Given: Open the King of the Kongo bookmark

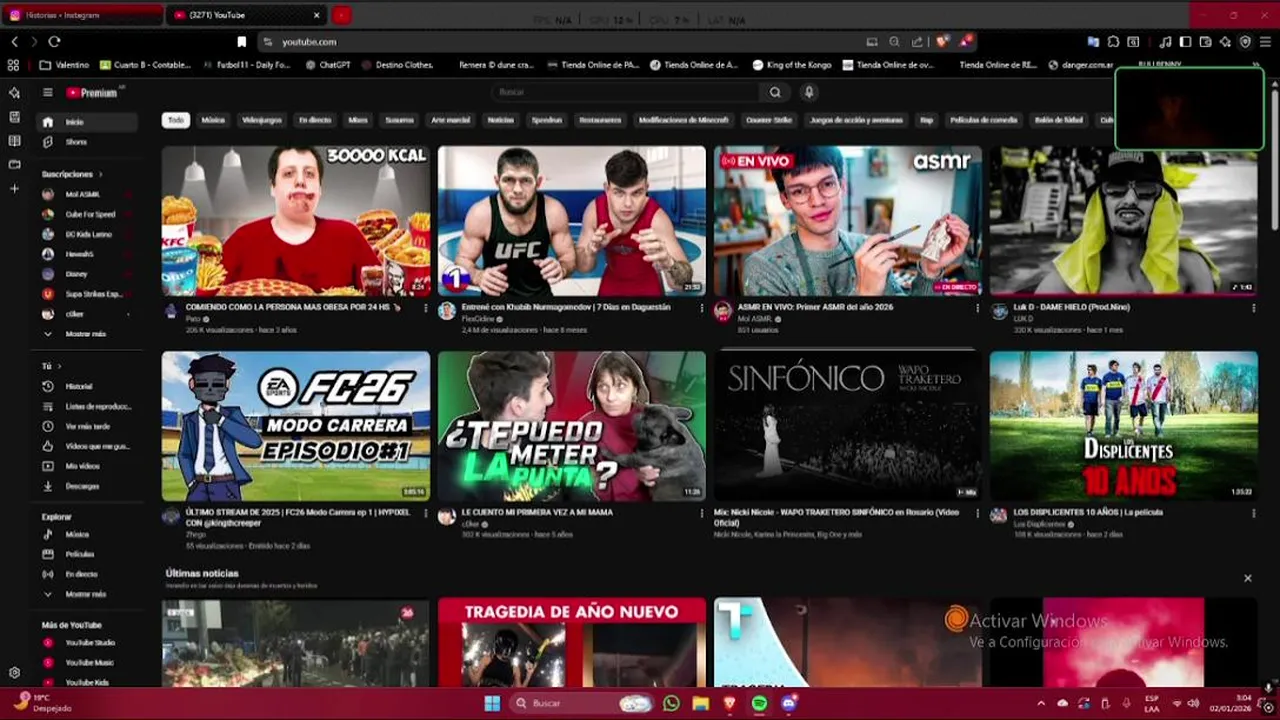Looking at the screenshot, I should 791,65.
